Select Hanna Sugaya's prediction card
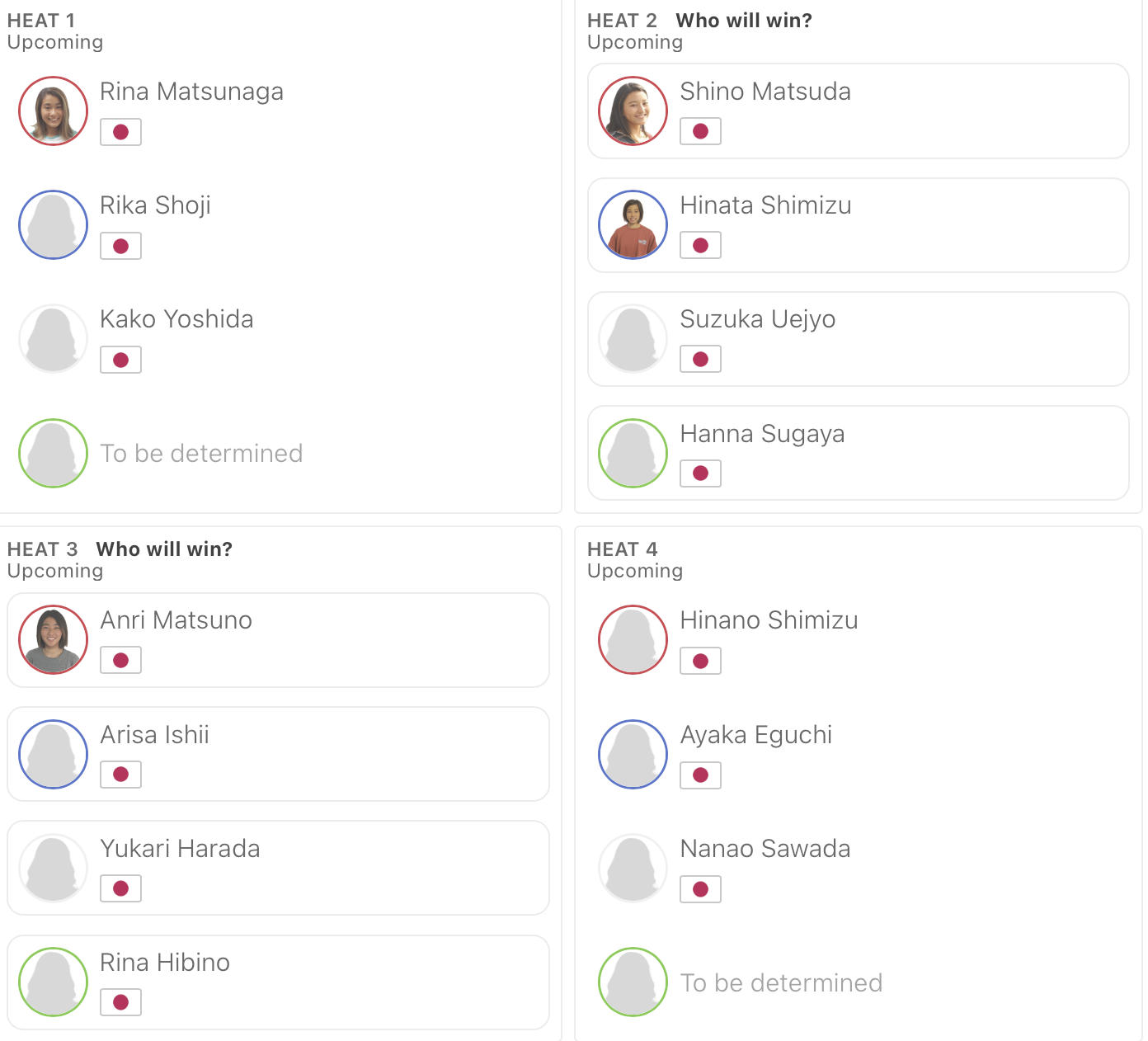The image size is (1148, 1041). [x=859, y=453]
